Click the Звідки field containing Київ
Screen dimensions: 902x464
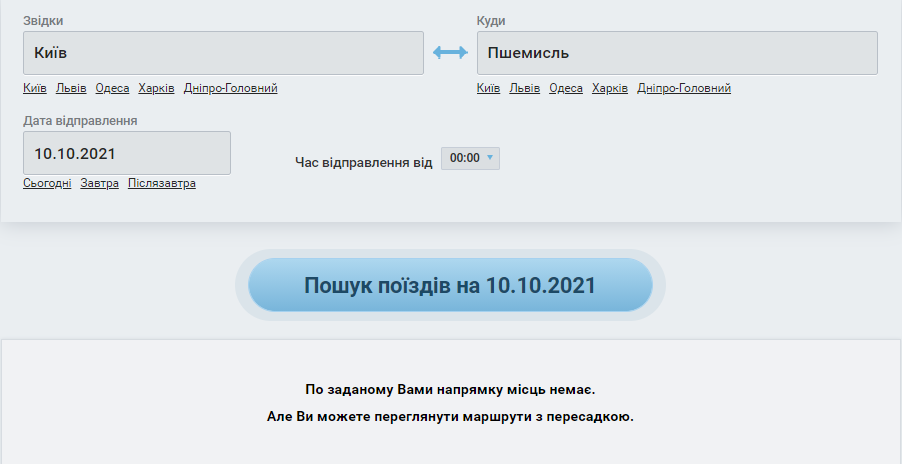(x=223, y=53)
